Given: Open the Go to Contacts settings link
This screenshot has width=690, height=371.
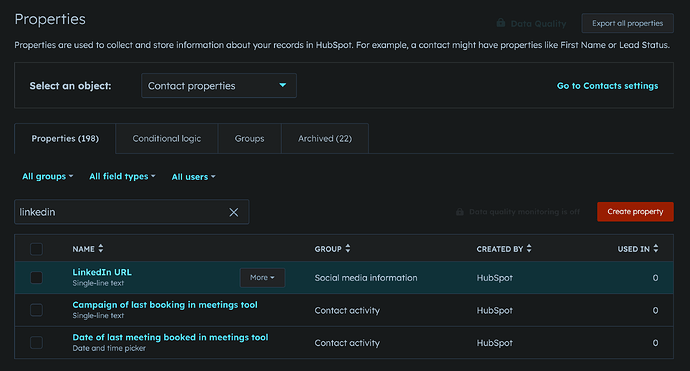Looking at the screenshot, I should pyautogui.click(x=608, y=86).
